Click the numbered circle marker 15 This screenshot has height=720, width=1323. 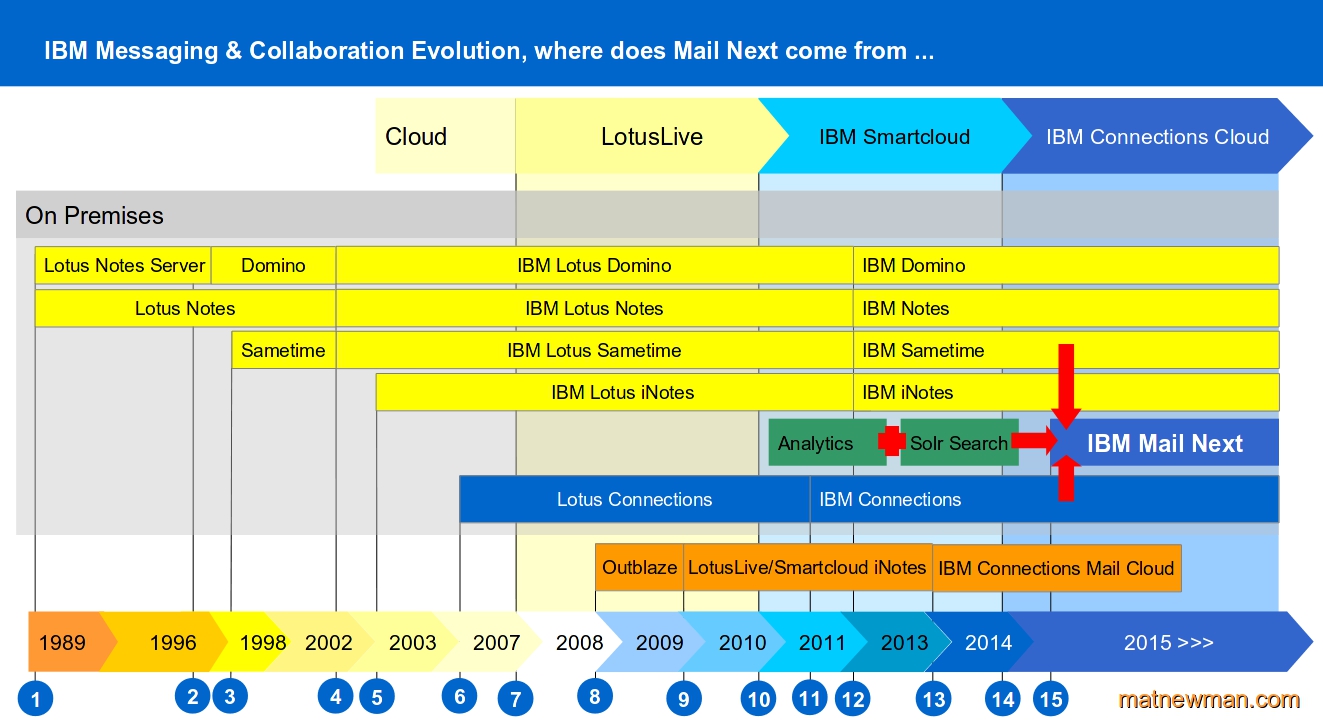tap(1050, 698)
